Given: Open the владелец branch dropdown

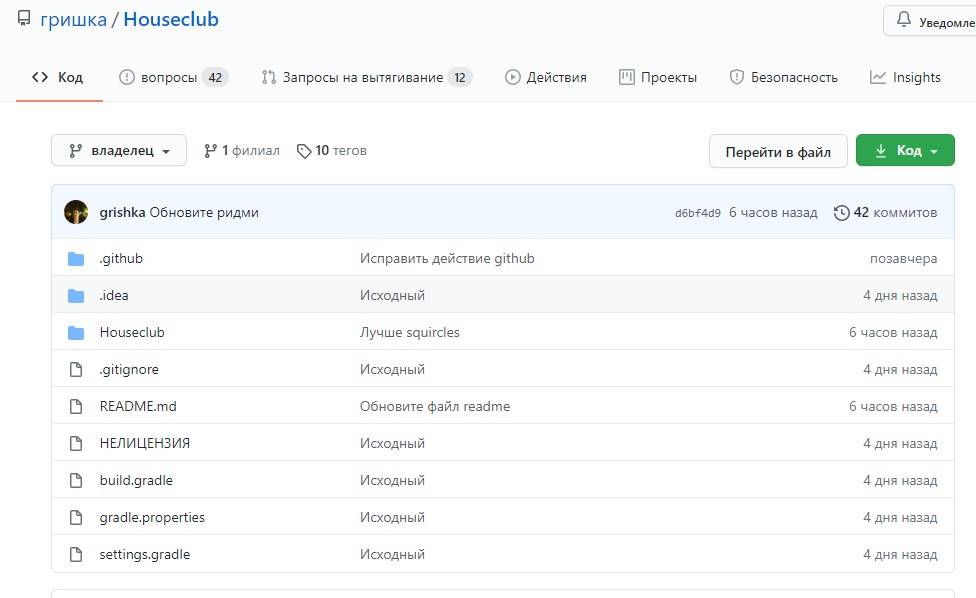Looking at the screenshot, I should tap(118, 151).
